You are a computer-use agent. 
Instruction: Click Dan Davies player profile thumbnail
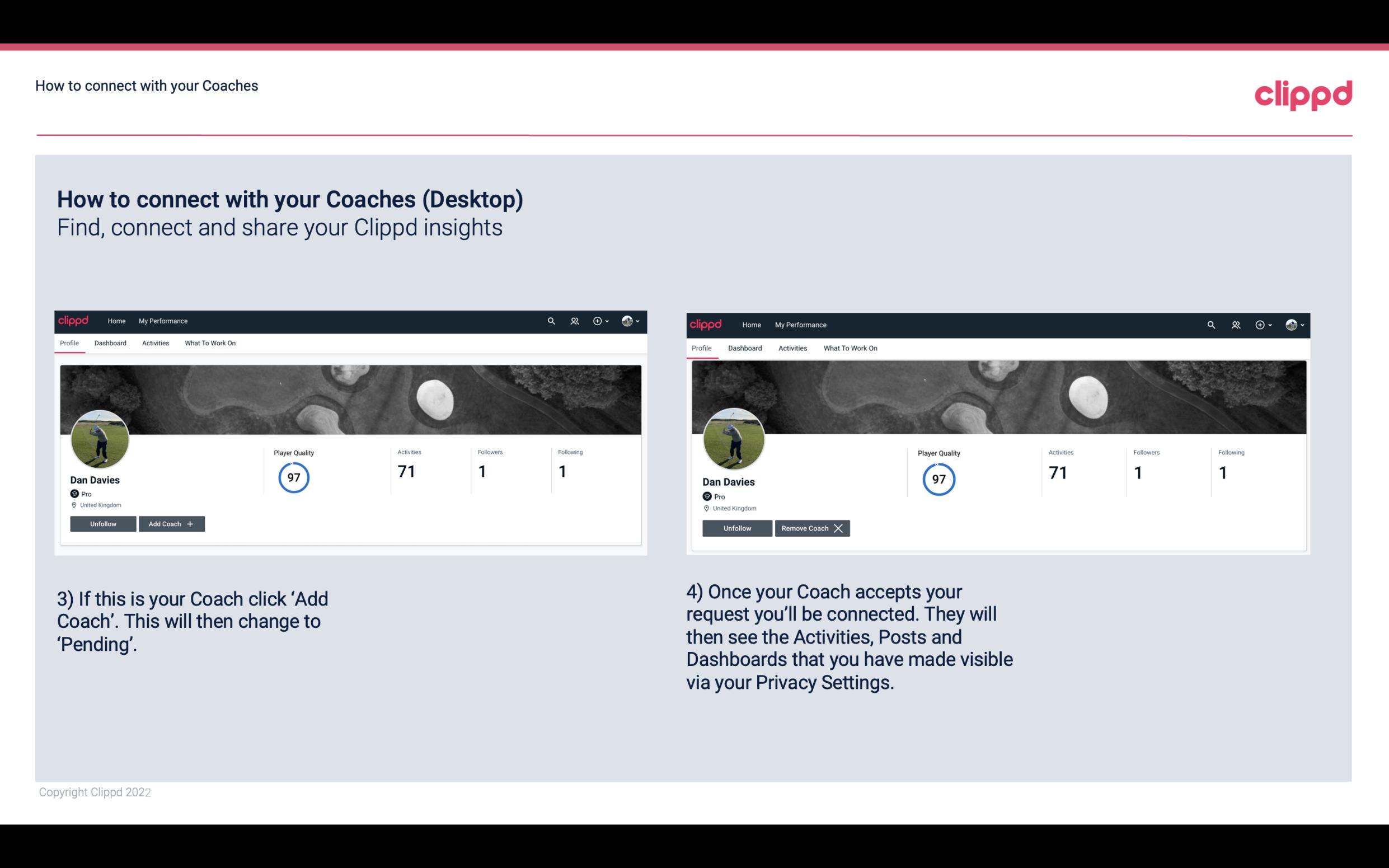(x=99, y=436)
